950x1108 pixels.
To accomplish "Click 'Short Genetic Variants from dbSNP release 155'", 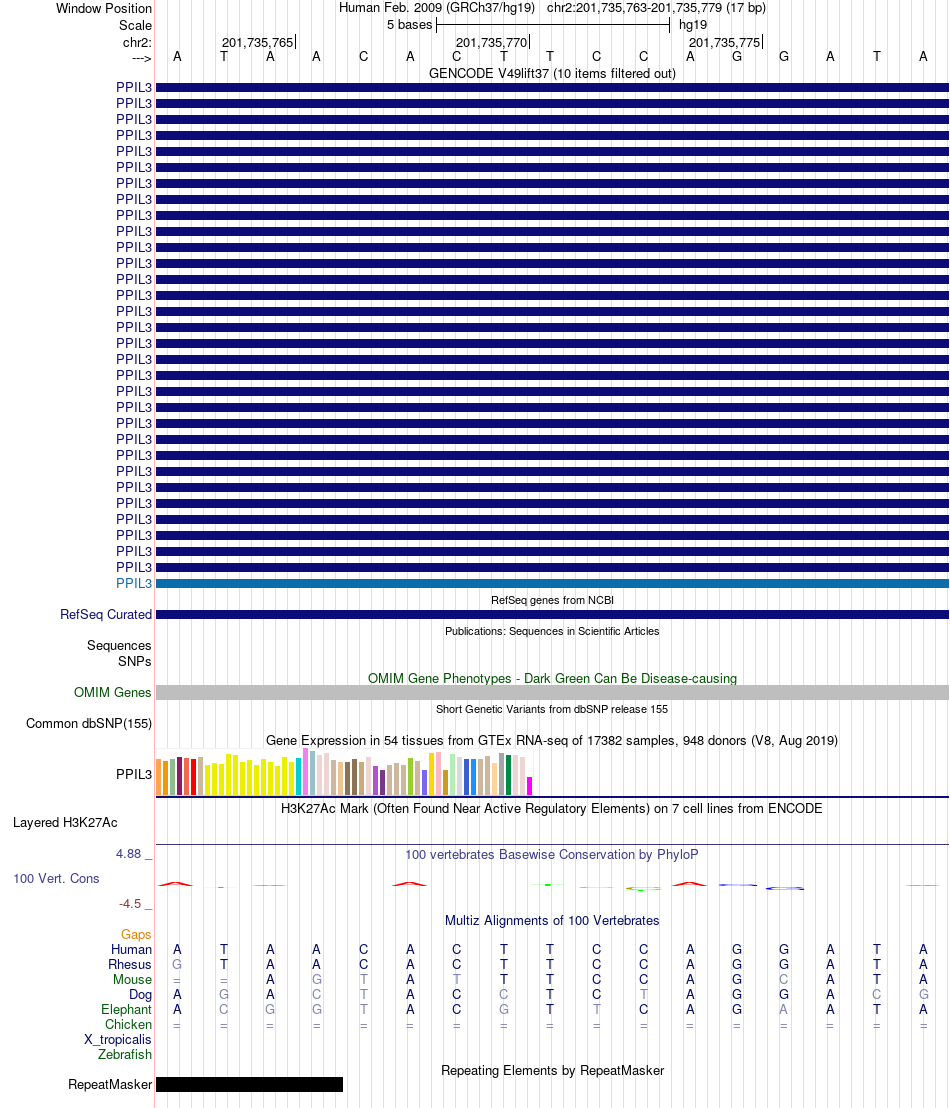I will 552,709.
